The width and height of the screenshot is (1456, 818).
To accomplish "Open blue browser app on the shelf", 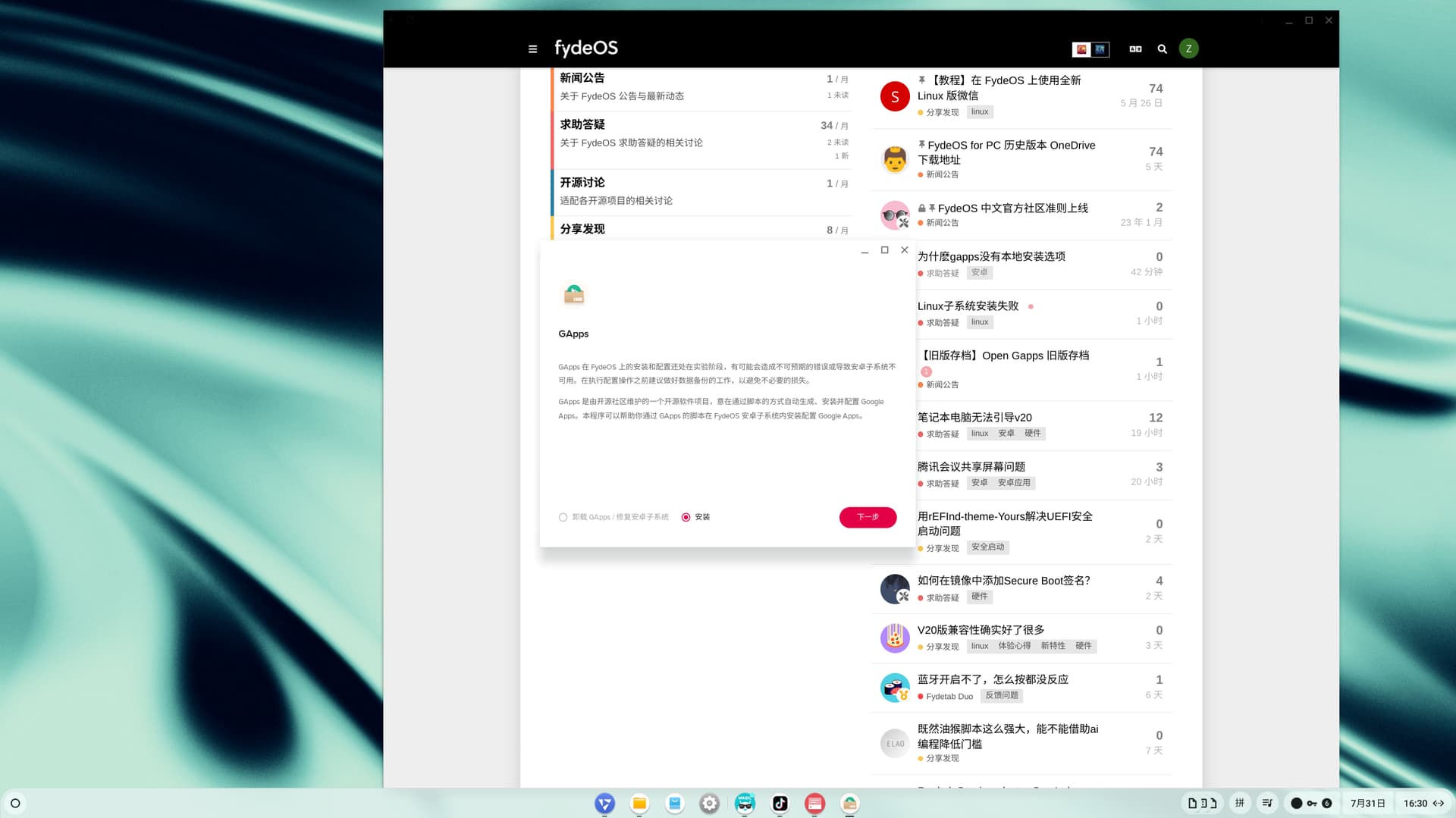I will [604, 803].
